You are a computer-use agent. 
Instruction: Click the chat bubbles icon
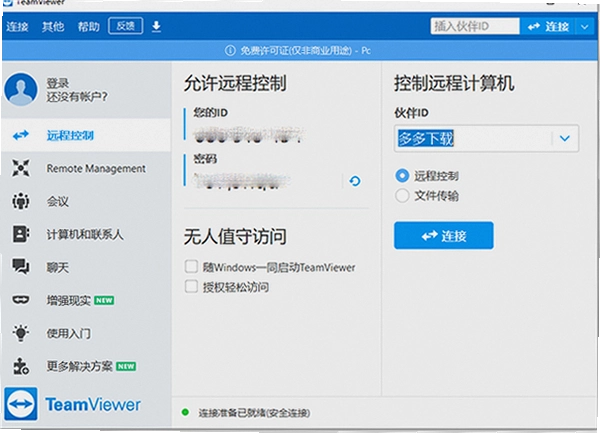pyautogui.click(x=21, y=267)
